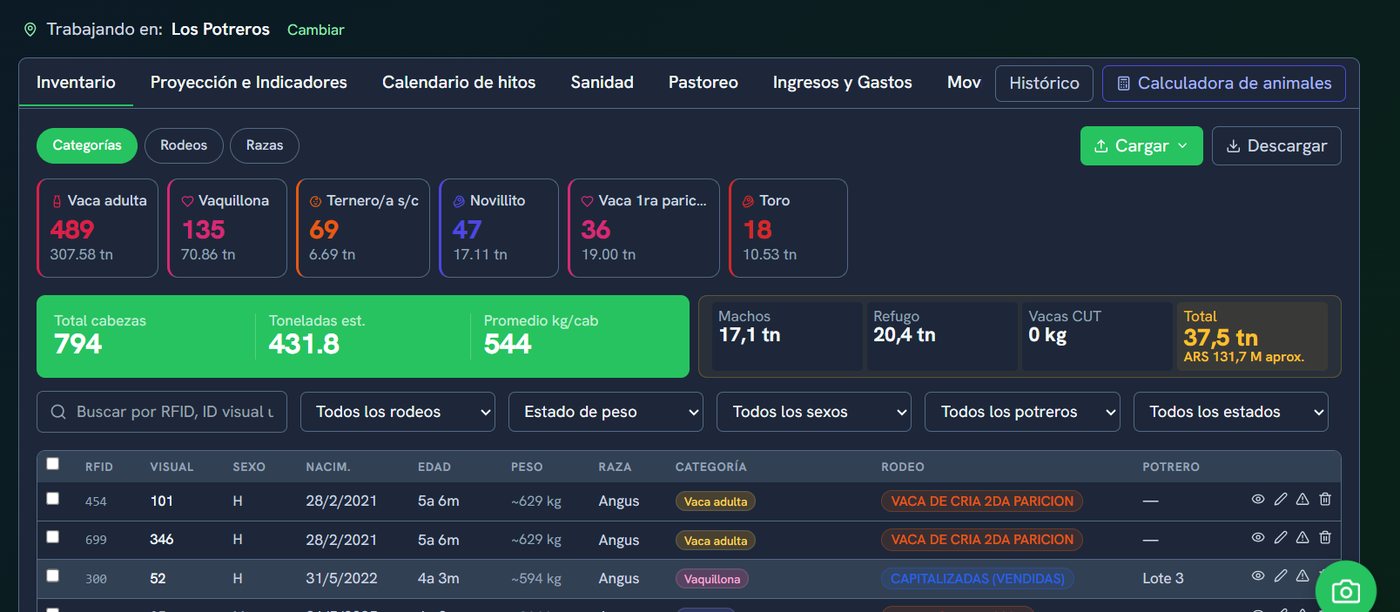Click the calculator icon in Calculadora de animales

click(1124, 84)
